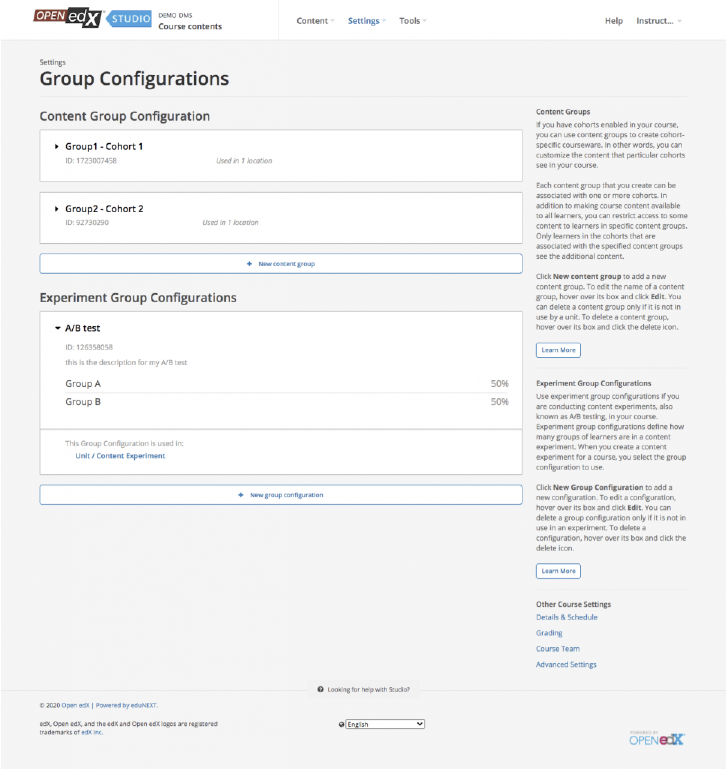Click the Open edX footer logo
This screenshot has width=726, height=769.
coord(657,739)
